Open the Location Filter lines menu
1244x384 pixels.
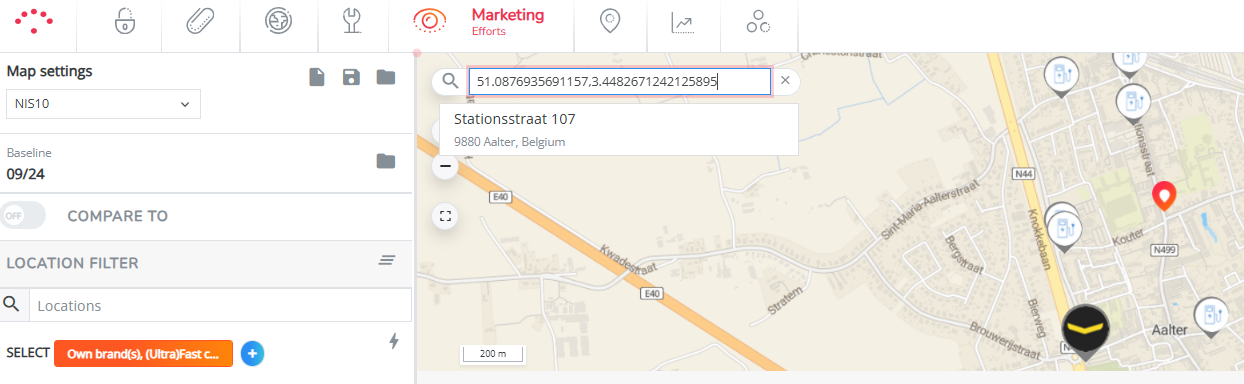point(387,260)
